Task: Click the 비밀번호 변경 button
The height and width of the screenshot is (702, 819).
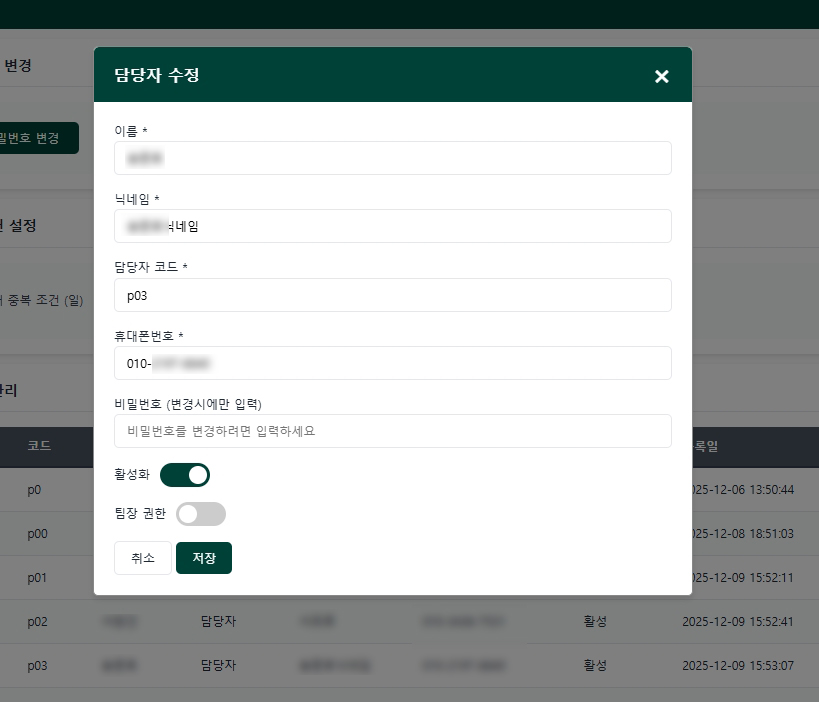Action: coord(30,138)
